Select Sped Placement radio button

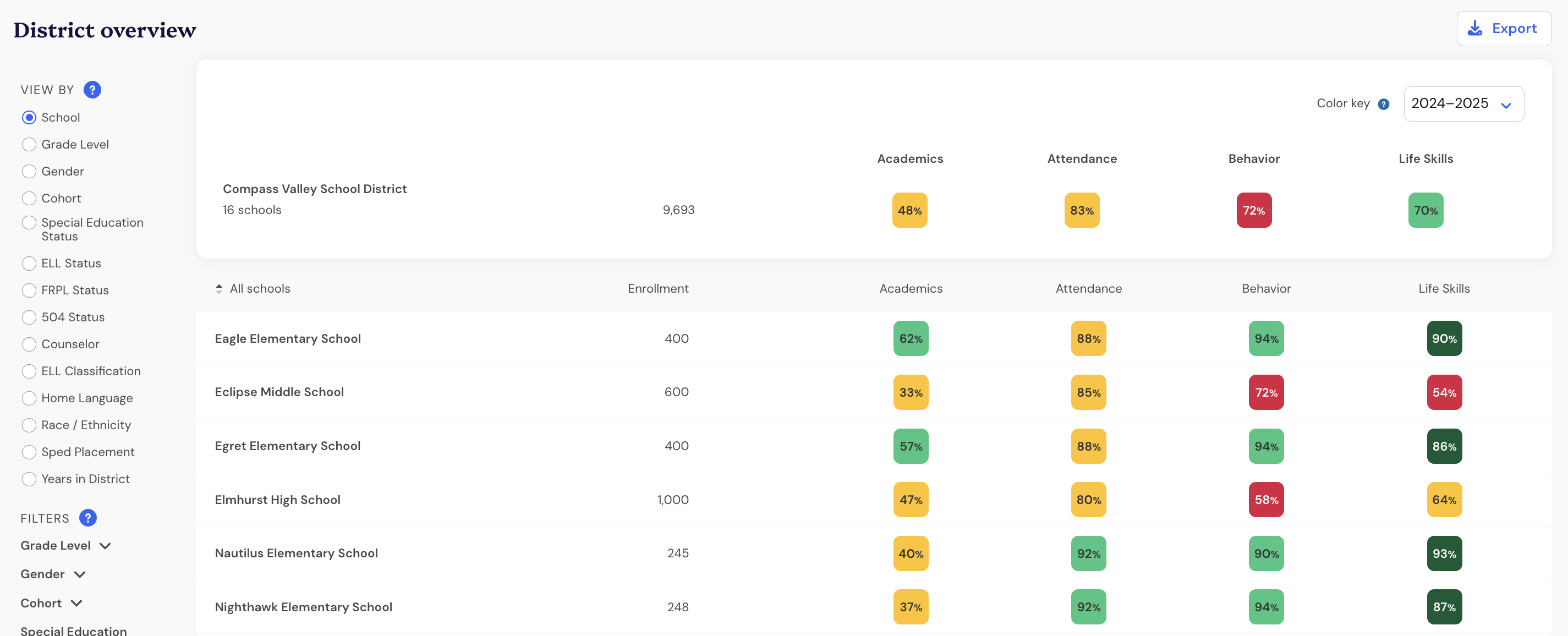click(x=29, y=452)
